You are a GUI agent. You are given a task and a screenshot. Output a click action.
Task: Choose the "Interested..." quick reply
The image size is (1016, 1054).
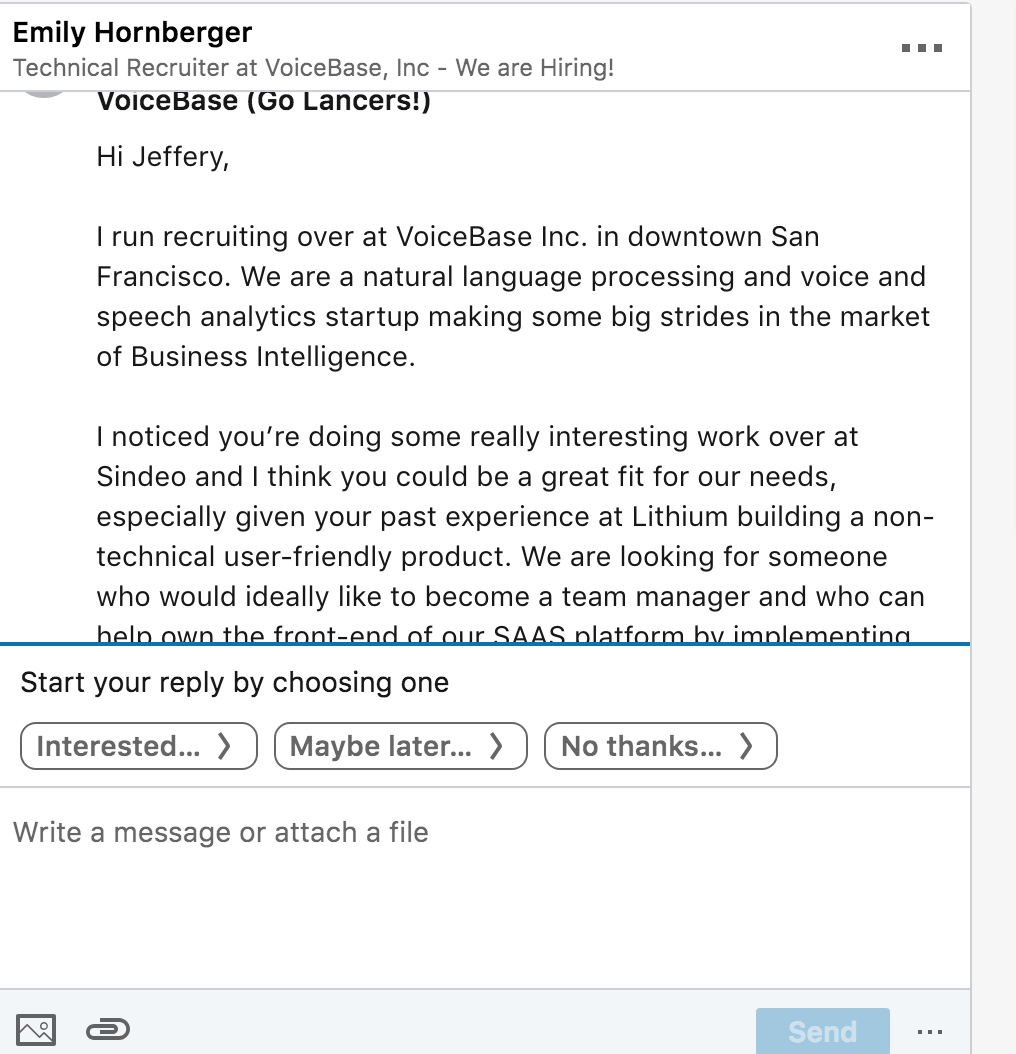pyautogui.click(x=138, y=746)
